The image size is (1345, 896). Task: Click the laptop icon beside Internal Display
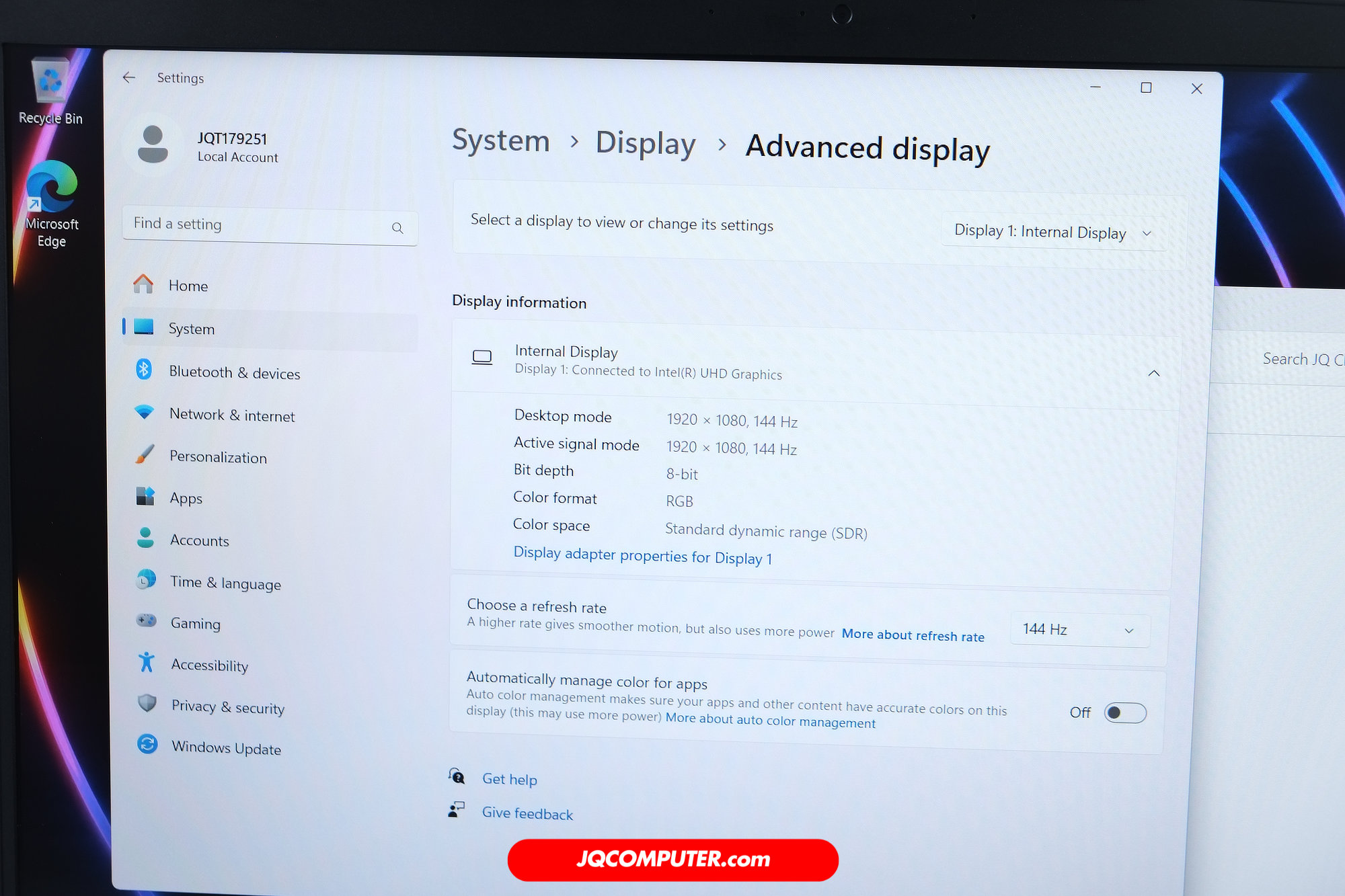[x=482, y=357]
